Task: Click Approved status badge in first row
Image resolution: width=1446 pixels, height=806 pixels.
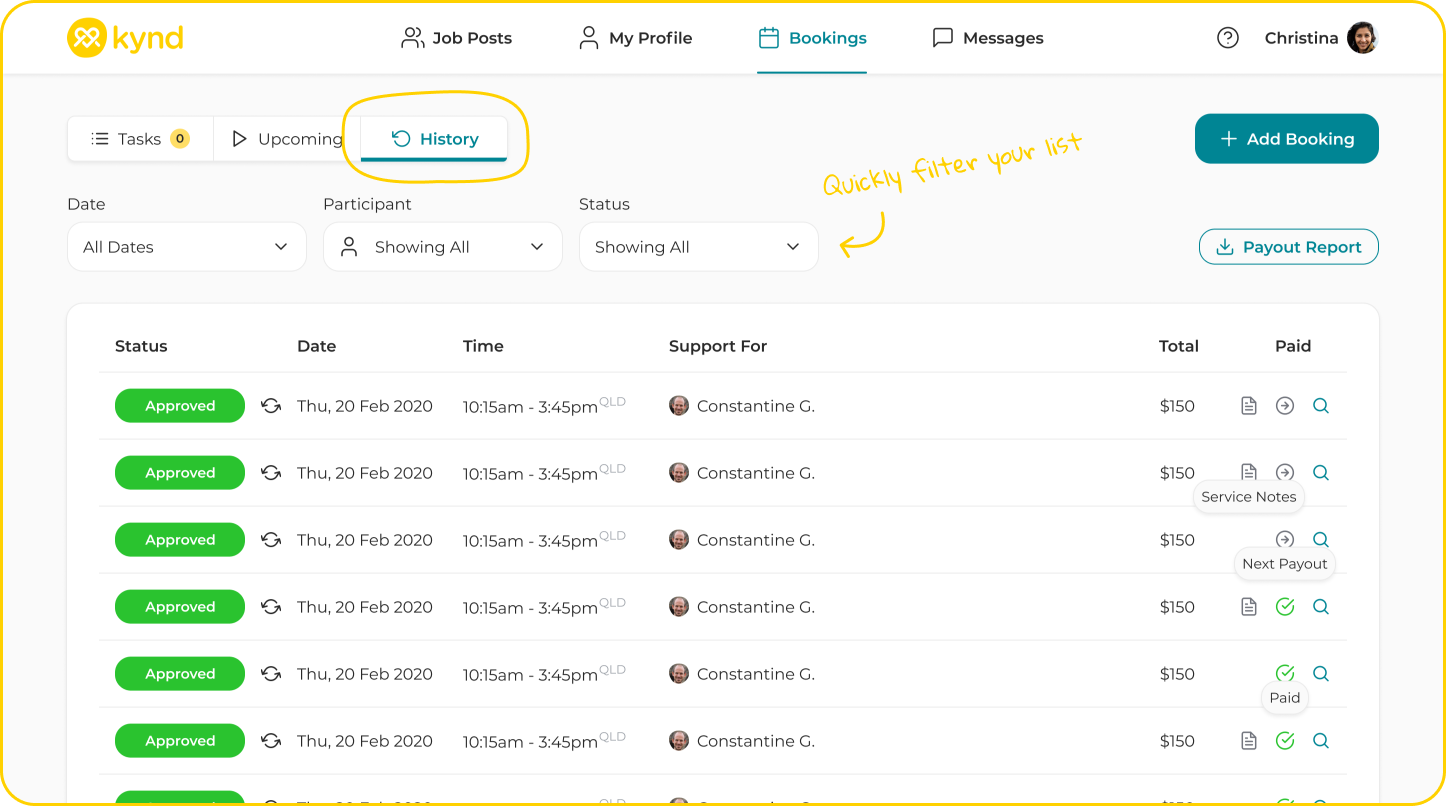Action: coord(180,406)
